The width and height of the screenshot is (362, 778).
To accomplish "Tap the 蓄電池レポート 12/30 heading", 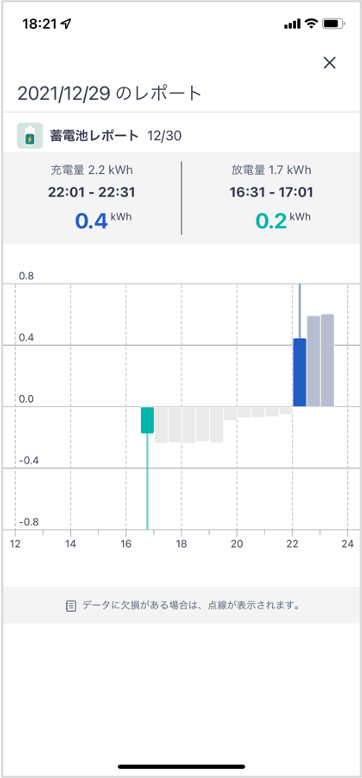I will [x=116, y=135].
